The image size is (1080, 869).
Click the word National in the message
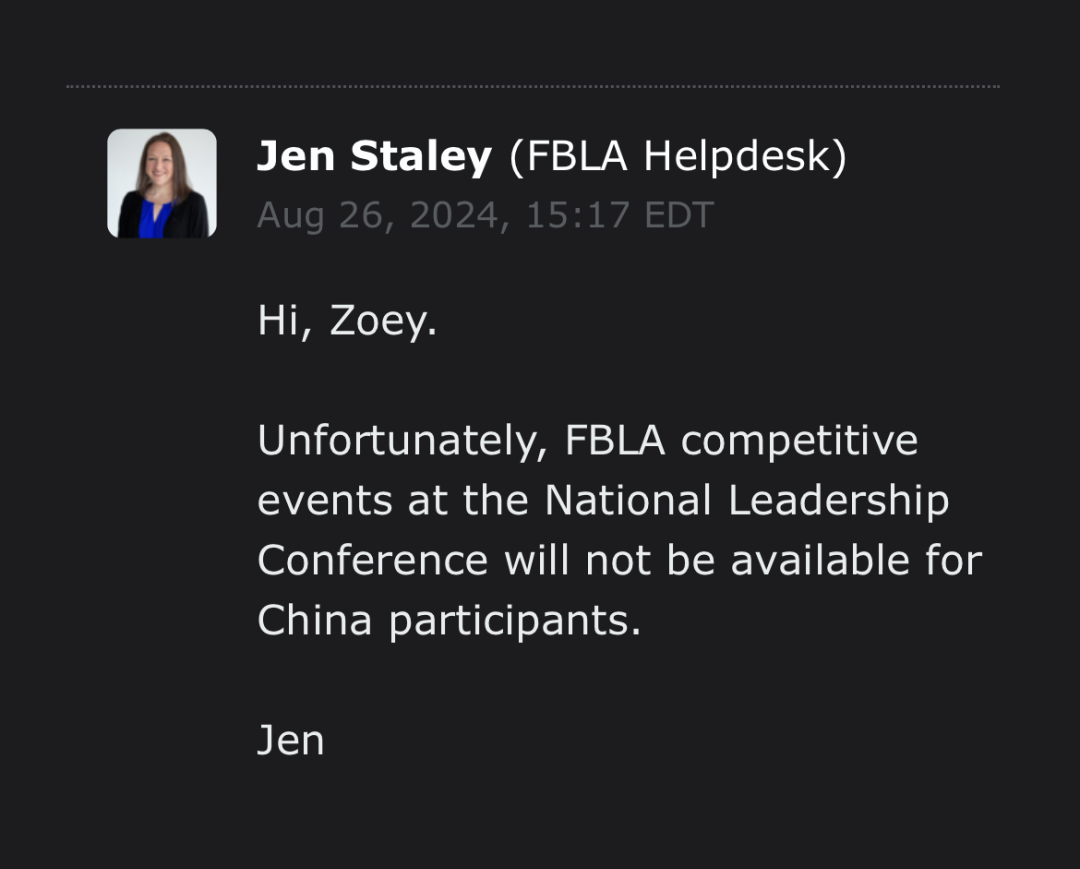pos(629,500)
